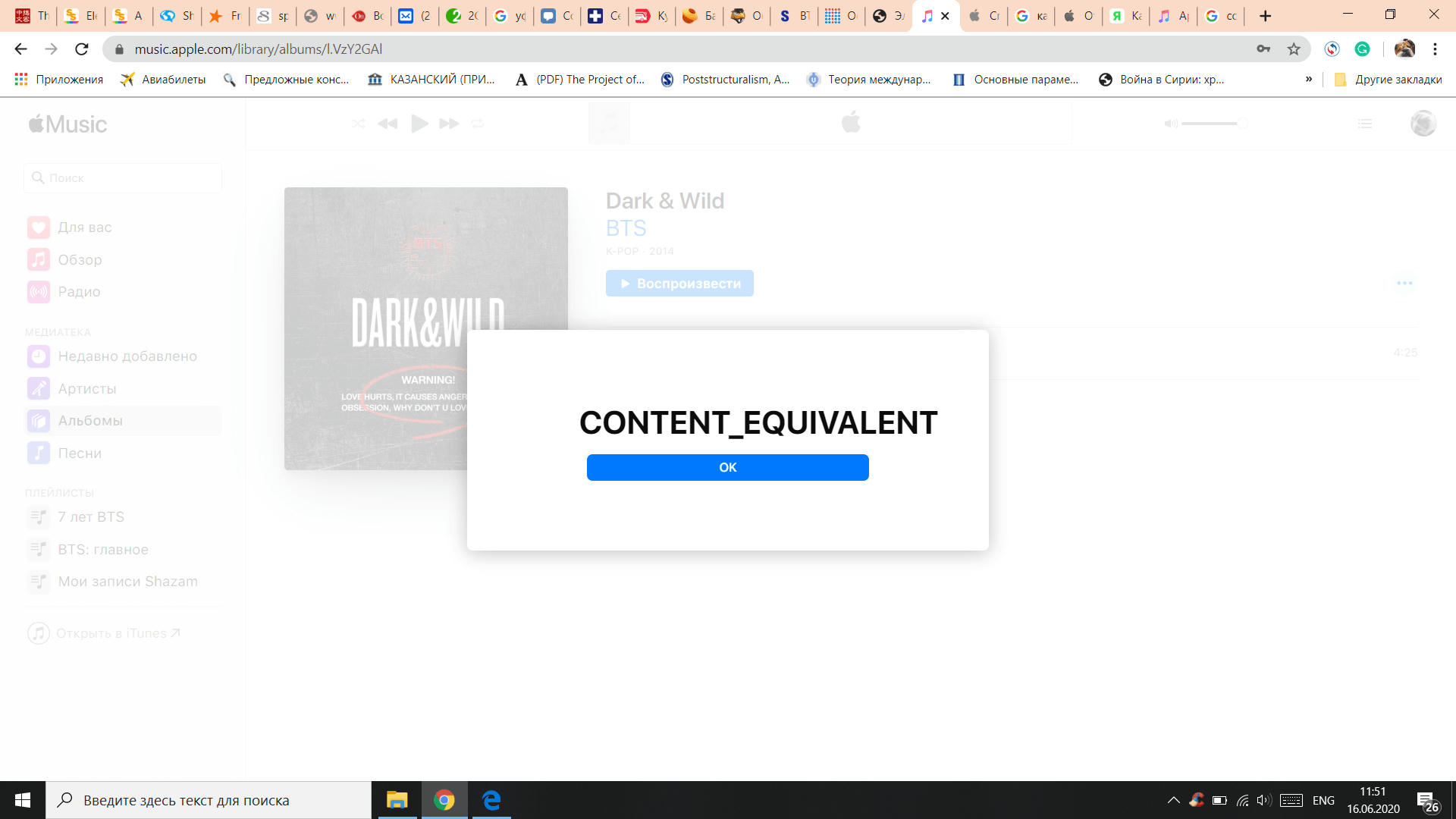Click the address bar URL
Screen dimensions: 1456x819
[x=258, y=49]
